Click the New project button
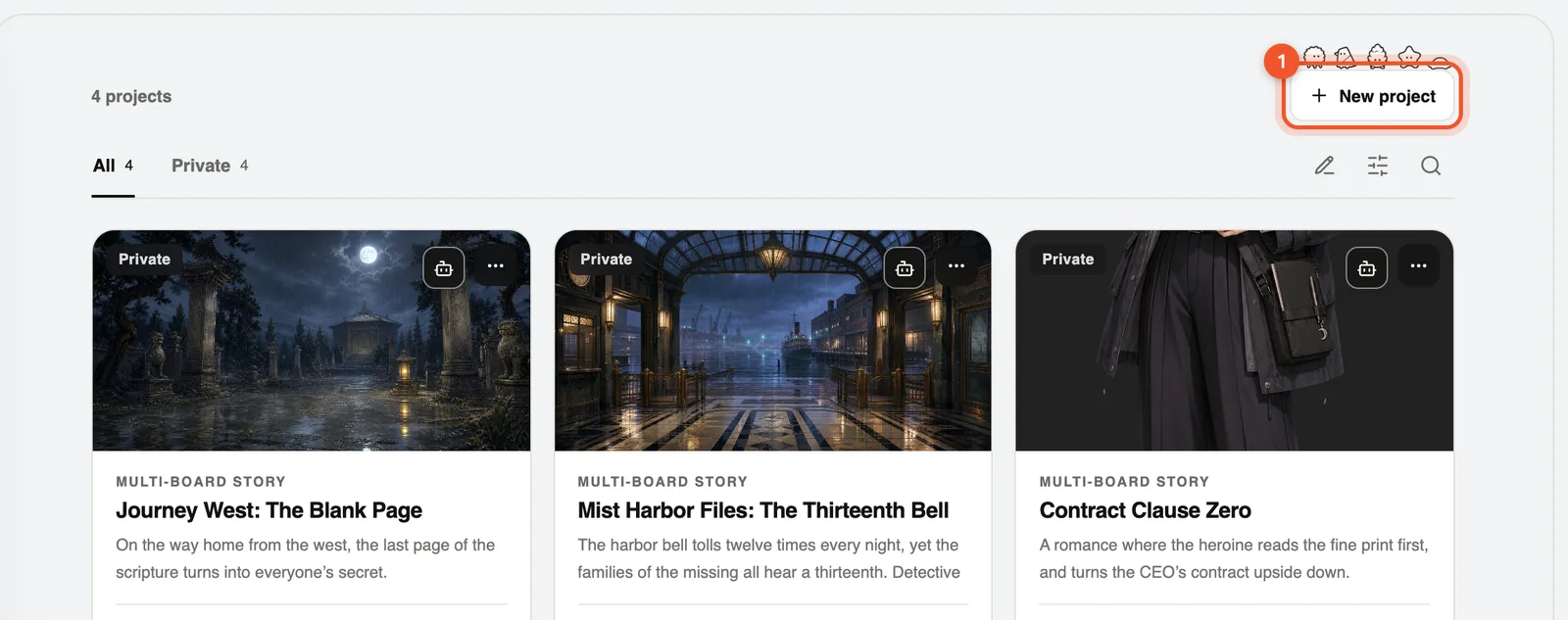 tap(1372, 96)
